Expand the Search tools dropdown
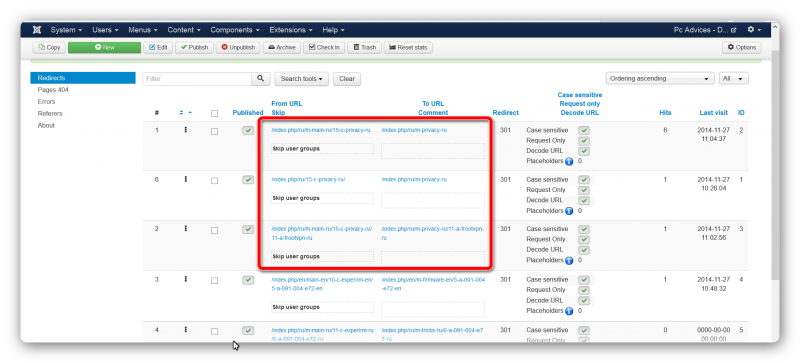The image size is (800, 363). pyautogui.click(x=302, y=79)
